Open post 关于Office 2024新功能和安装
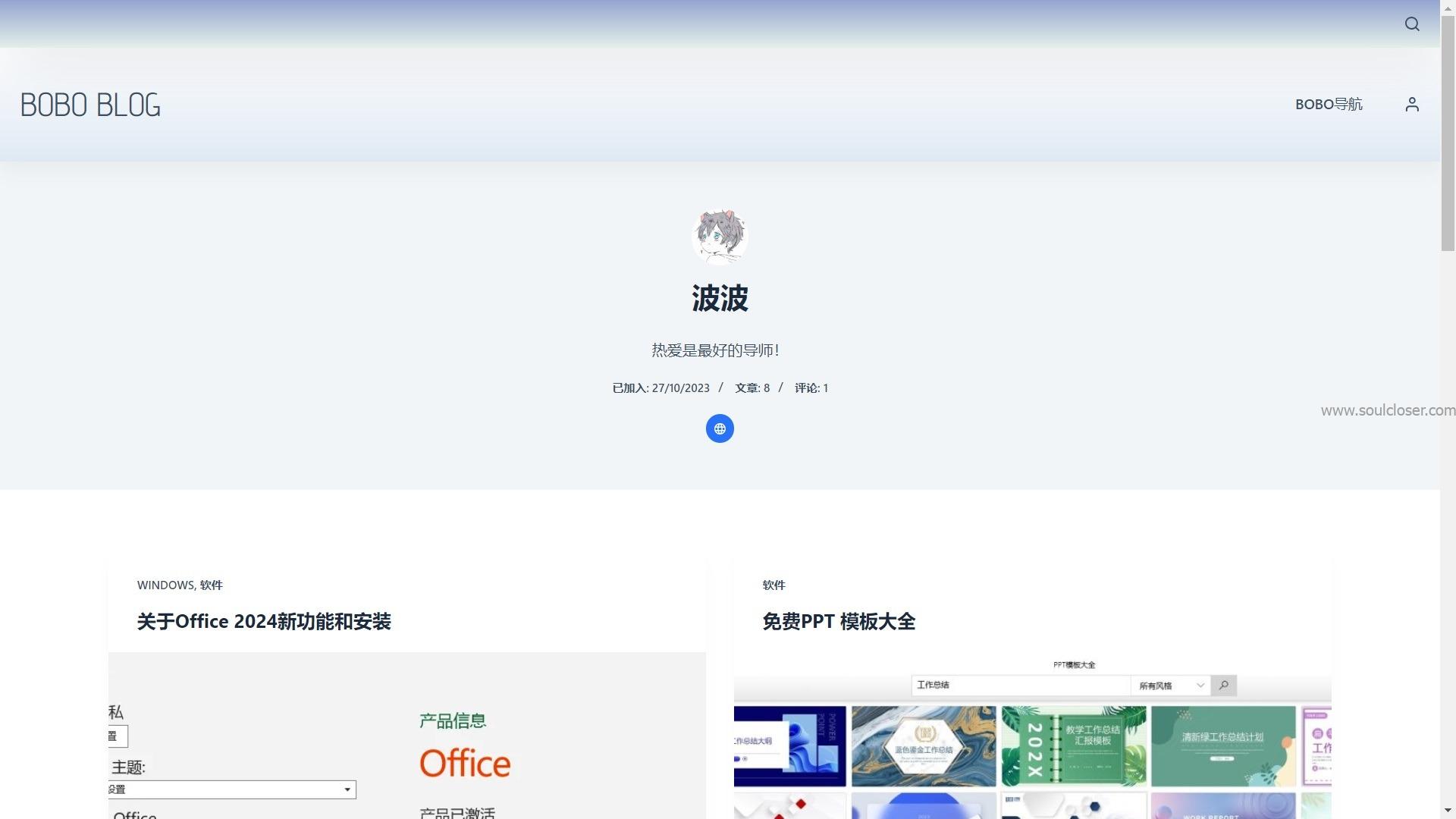This screenshot has width=1456, height=819. pos(264,621)
